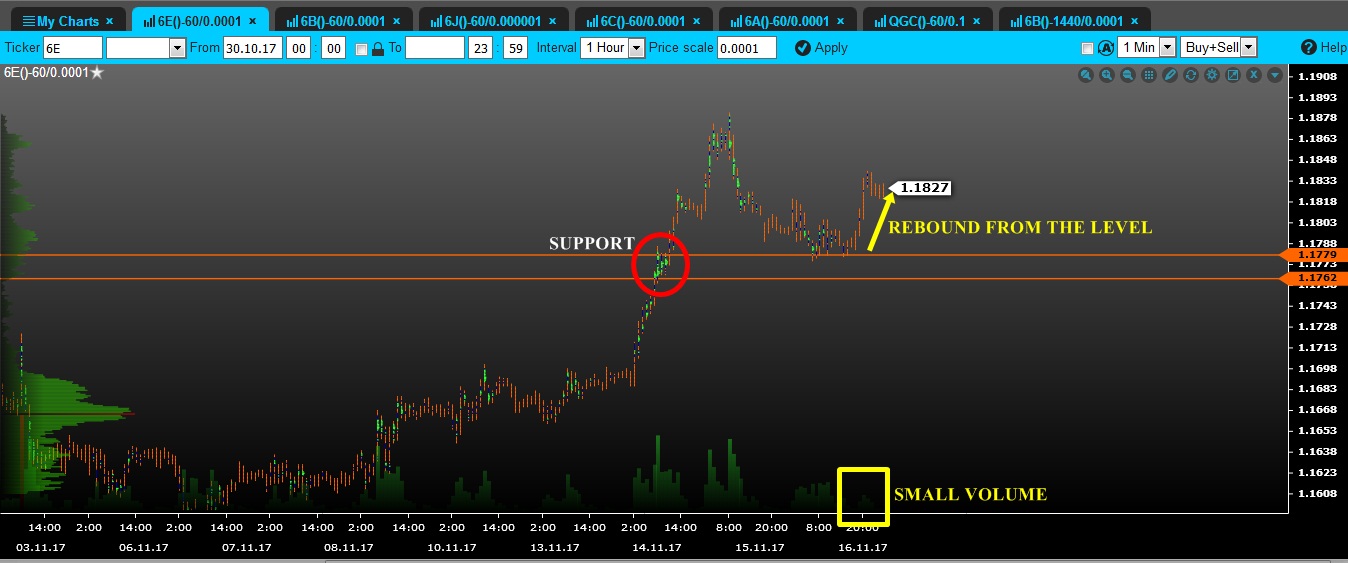Close the QGC()-60/0.1 tab
This screenshot has height=563, width=1348.
point(978,21)
